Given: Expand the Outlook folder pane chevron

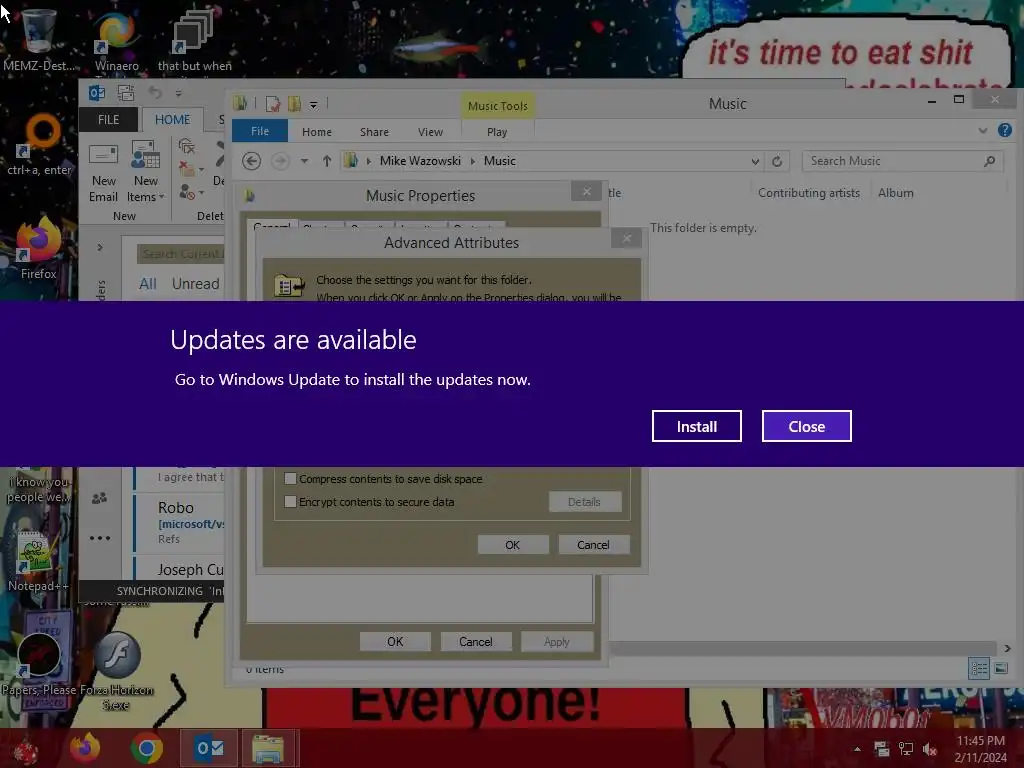Looking at the screenshot, I should 100,248.
